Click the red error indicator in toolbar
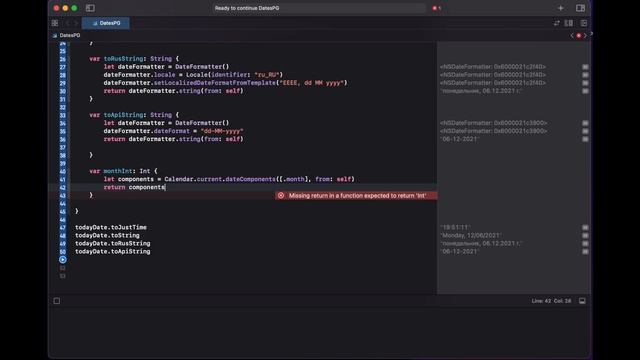The image size is (640, 360). 436,8
